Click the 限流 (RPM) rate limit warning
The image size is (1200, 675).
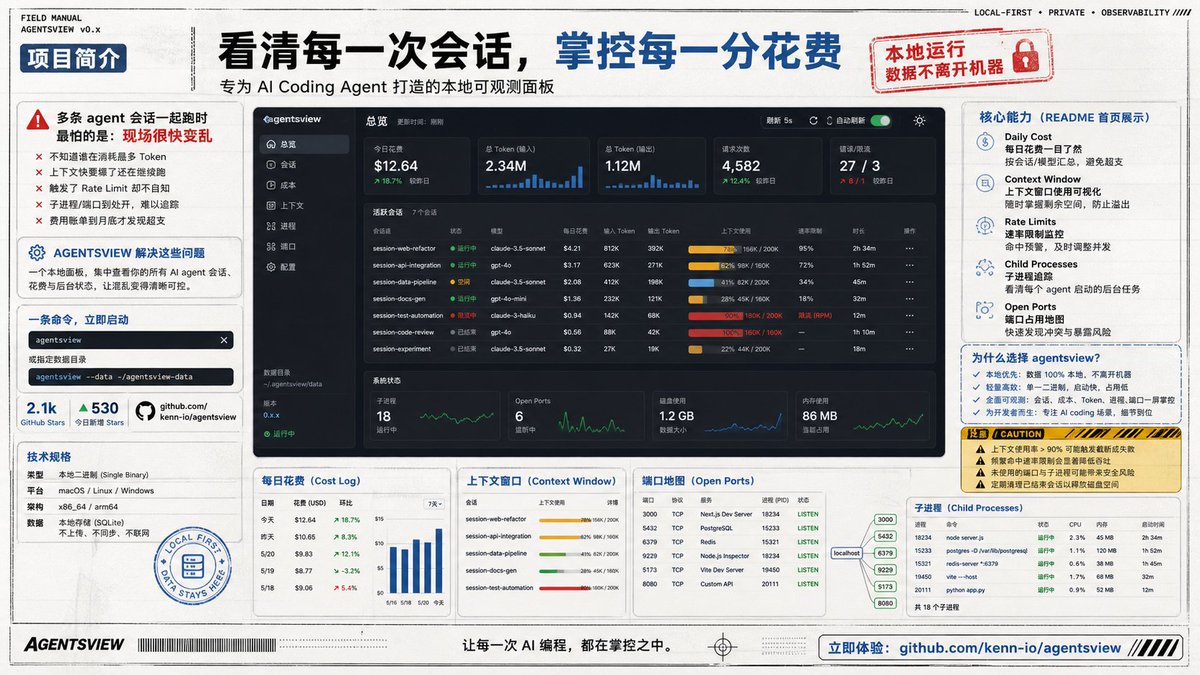(x=813, y=315)
